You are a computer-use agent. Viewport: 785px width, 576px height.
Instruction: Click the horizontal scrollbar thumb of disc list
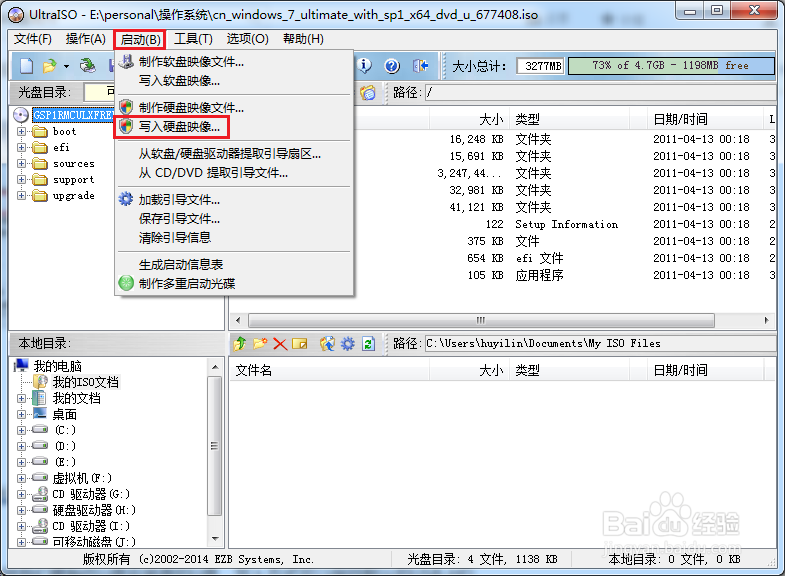481,320
